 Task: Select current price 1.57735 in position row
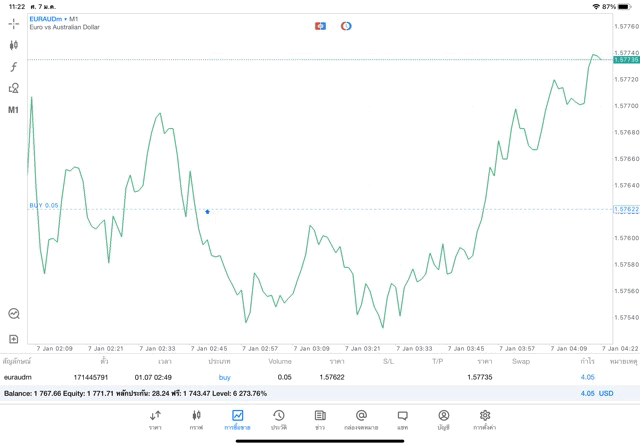480,377
